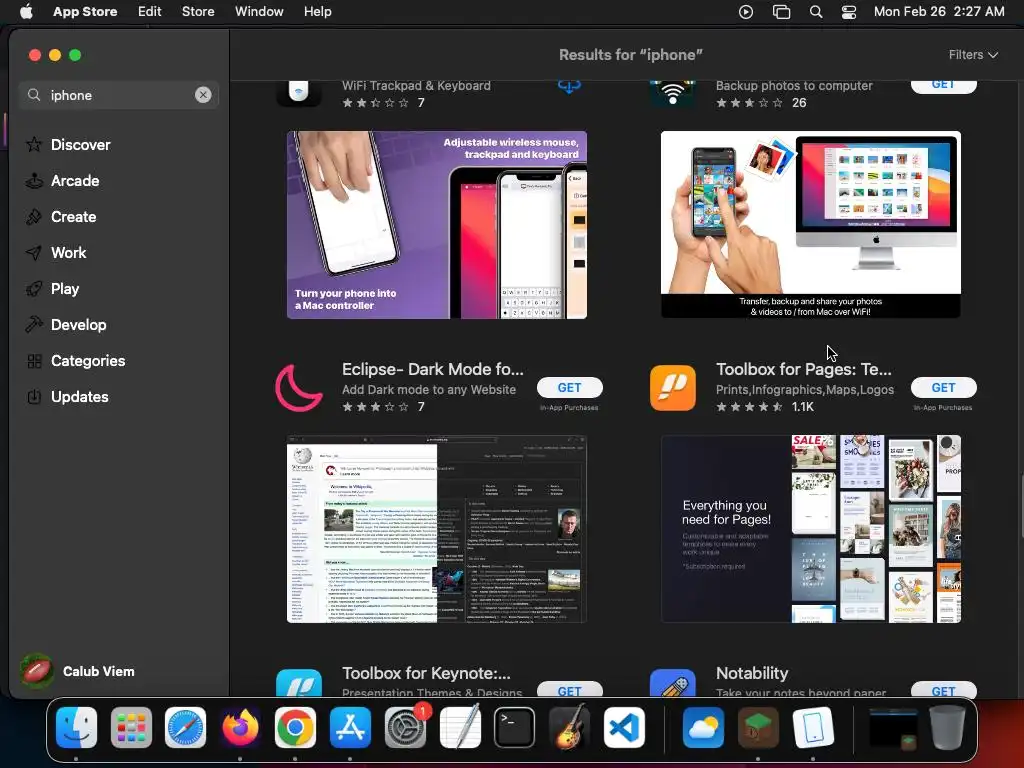The image size is (1024, 768).
Task: Click the search field containing iphone
Action: [119, 95]
